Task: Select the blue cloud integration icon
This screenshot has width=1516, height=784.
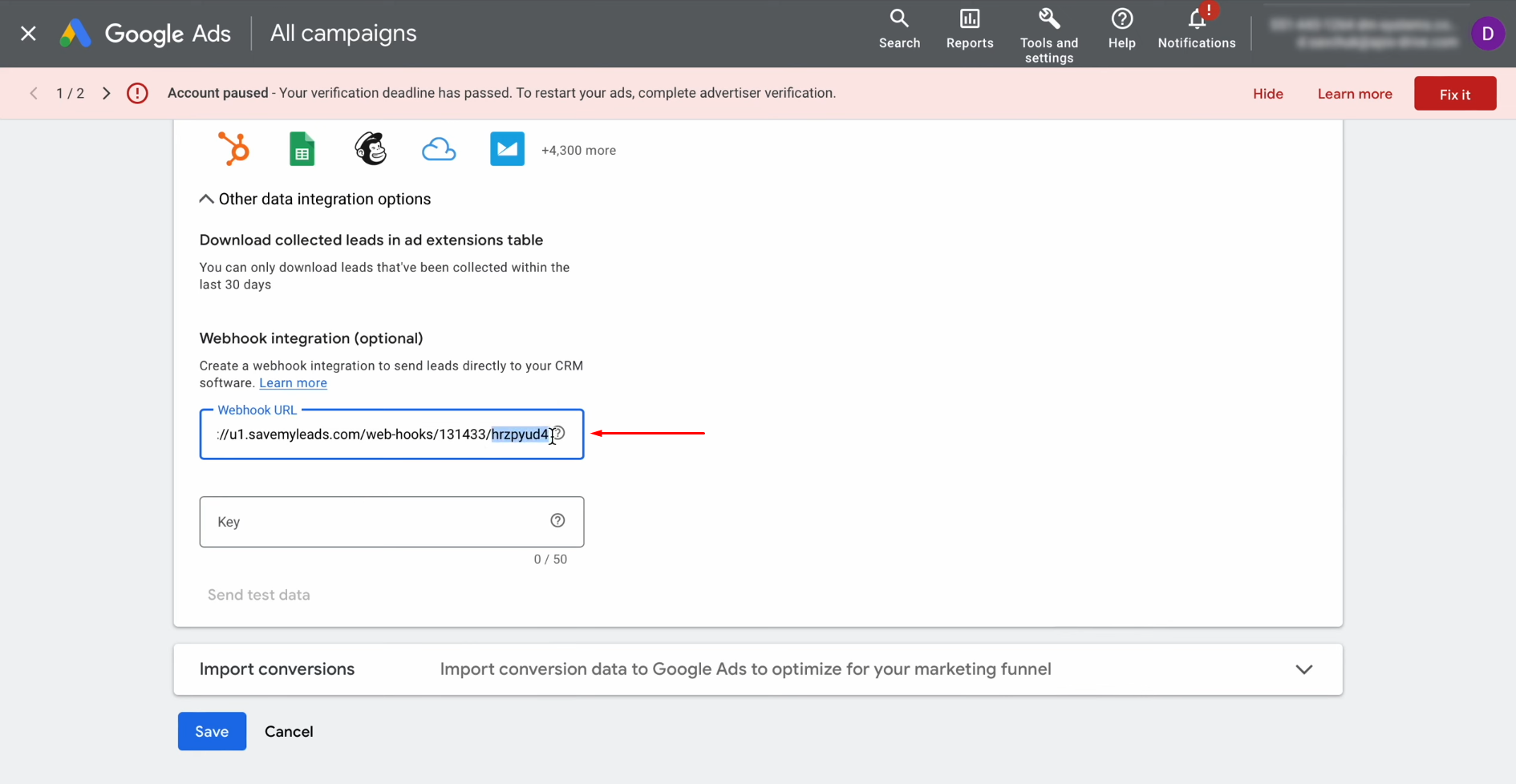Action: coord(439,150)
